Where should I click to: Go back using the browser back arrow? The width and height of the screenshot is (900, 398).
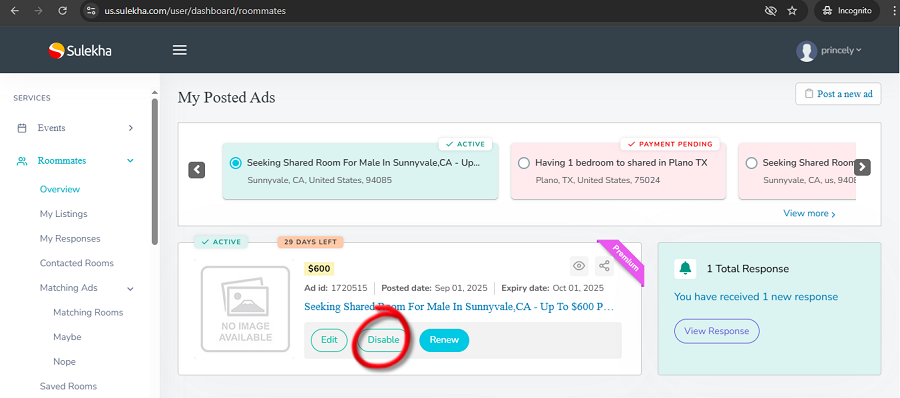click(x=14, y=10)
